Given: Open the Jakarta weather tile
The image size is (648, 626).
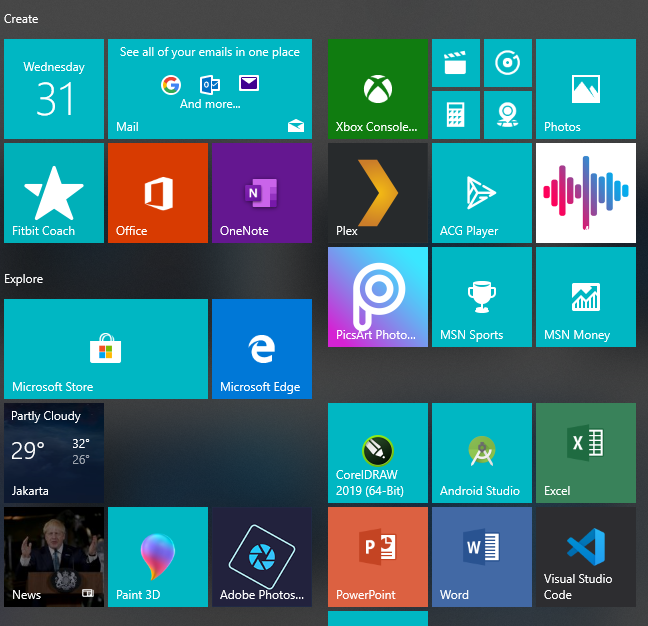Looking at the screenshot, I should click(54, 453).
